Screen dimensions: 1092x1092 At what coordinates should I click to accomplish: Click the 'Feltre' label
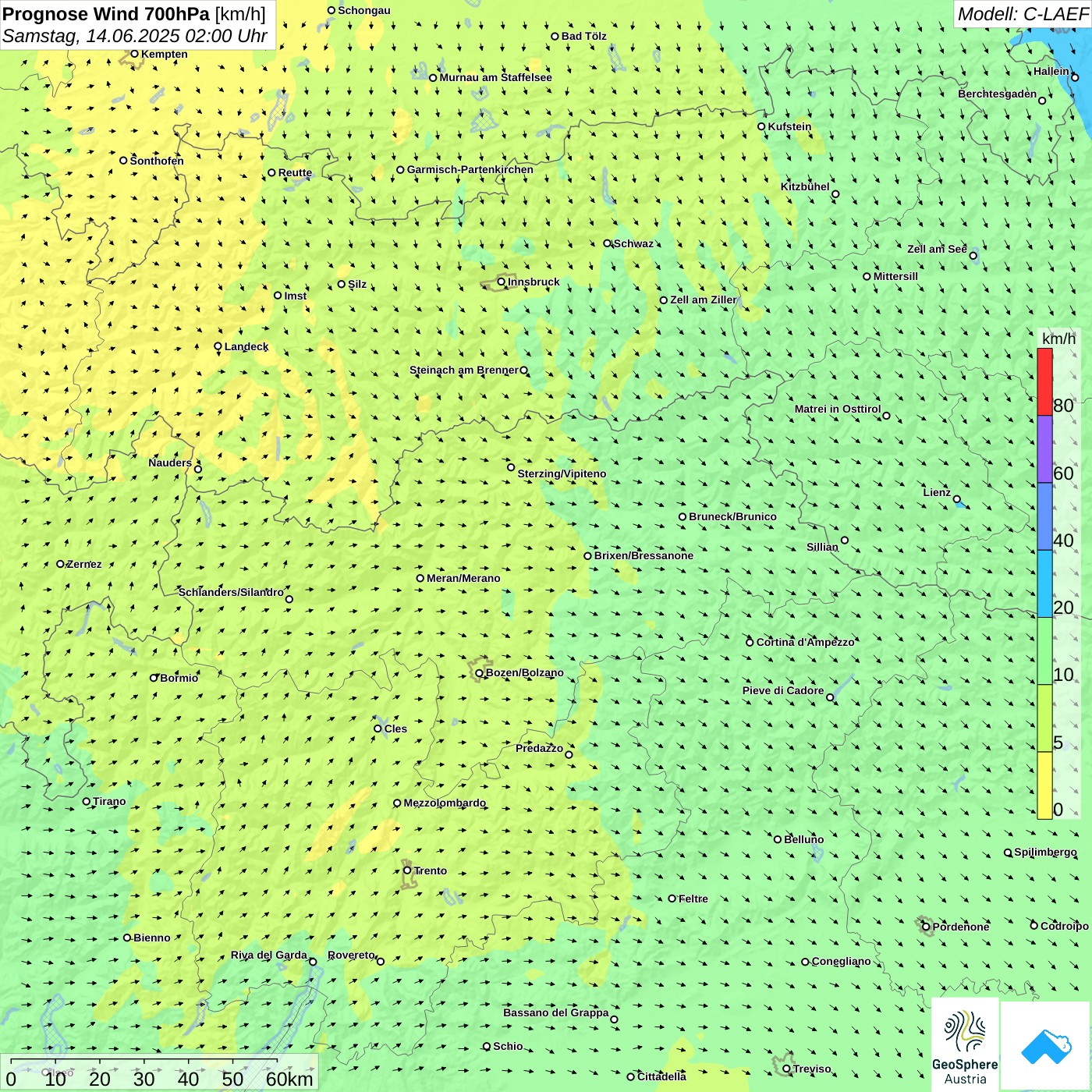[x=693, y=899]
